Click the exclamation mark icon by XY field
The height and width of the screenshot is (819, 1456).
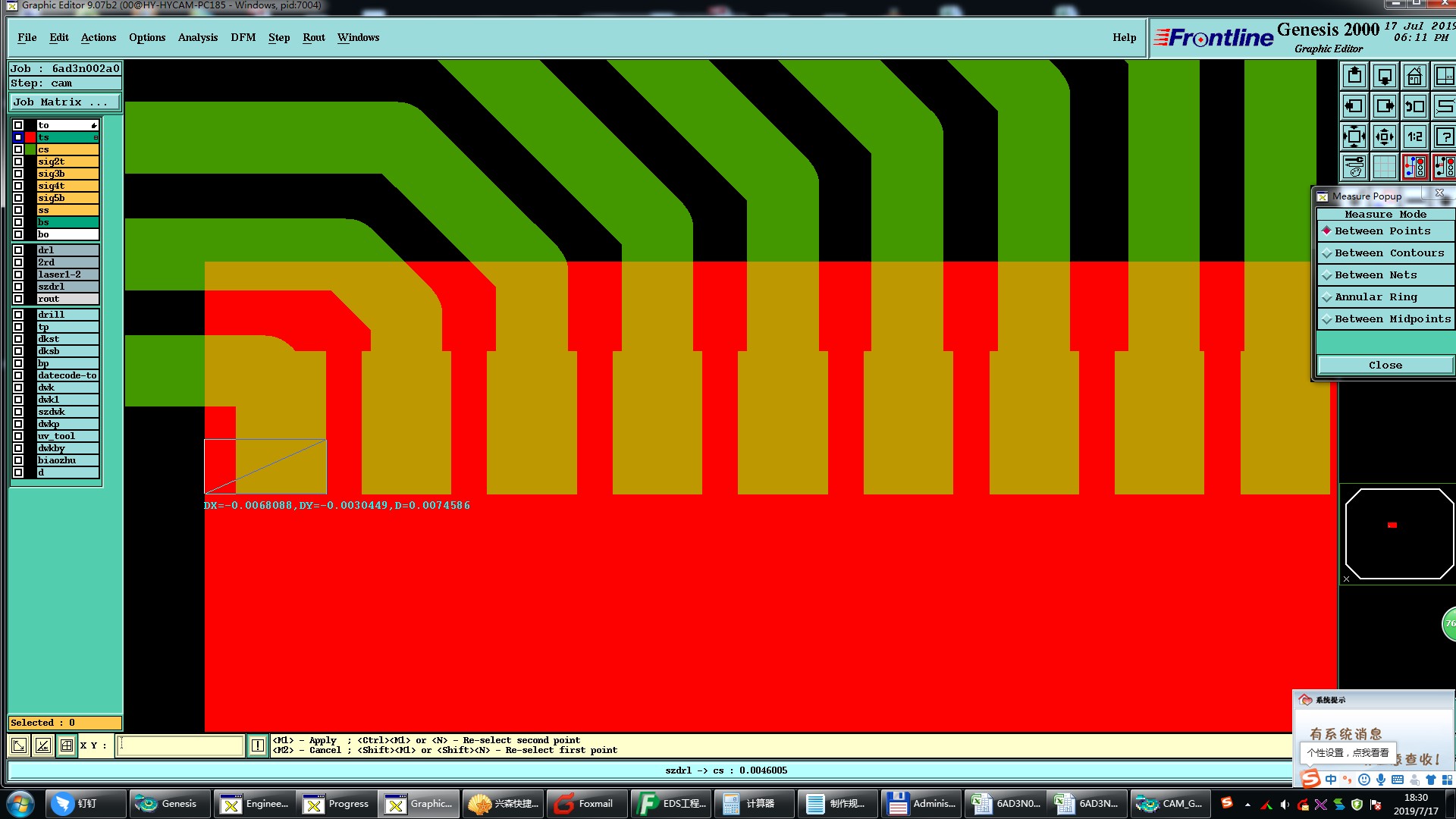click(x=258, y=745)
